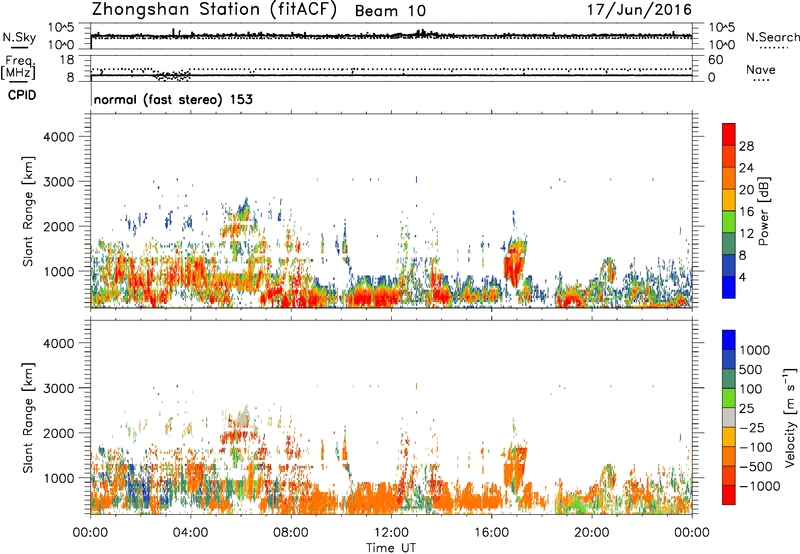Click the blue top segment of Velocity colorbar
Screen dimensions: 800x554
[x=729, y=340]
